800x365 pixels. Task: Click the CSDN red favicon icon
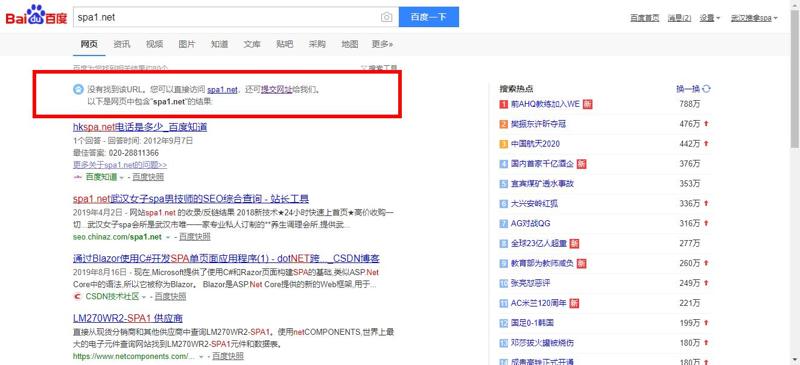78,297
